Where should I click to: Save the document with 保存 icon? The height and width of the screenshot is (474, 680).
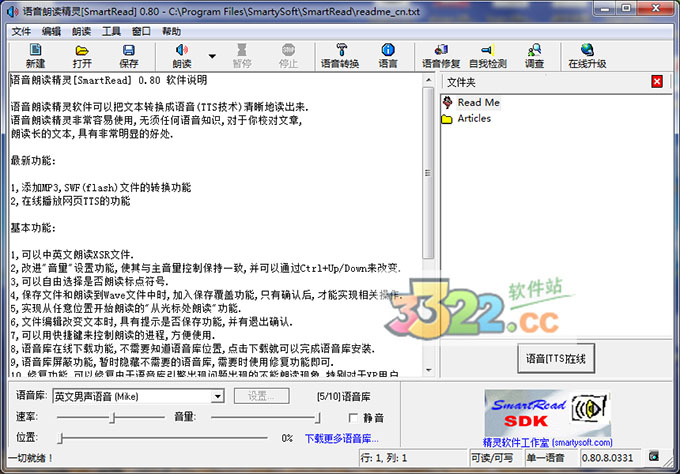(129, 56)
